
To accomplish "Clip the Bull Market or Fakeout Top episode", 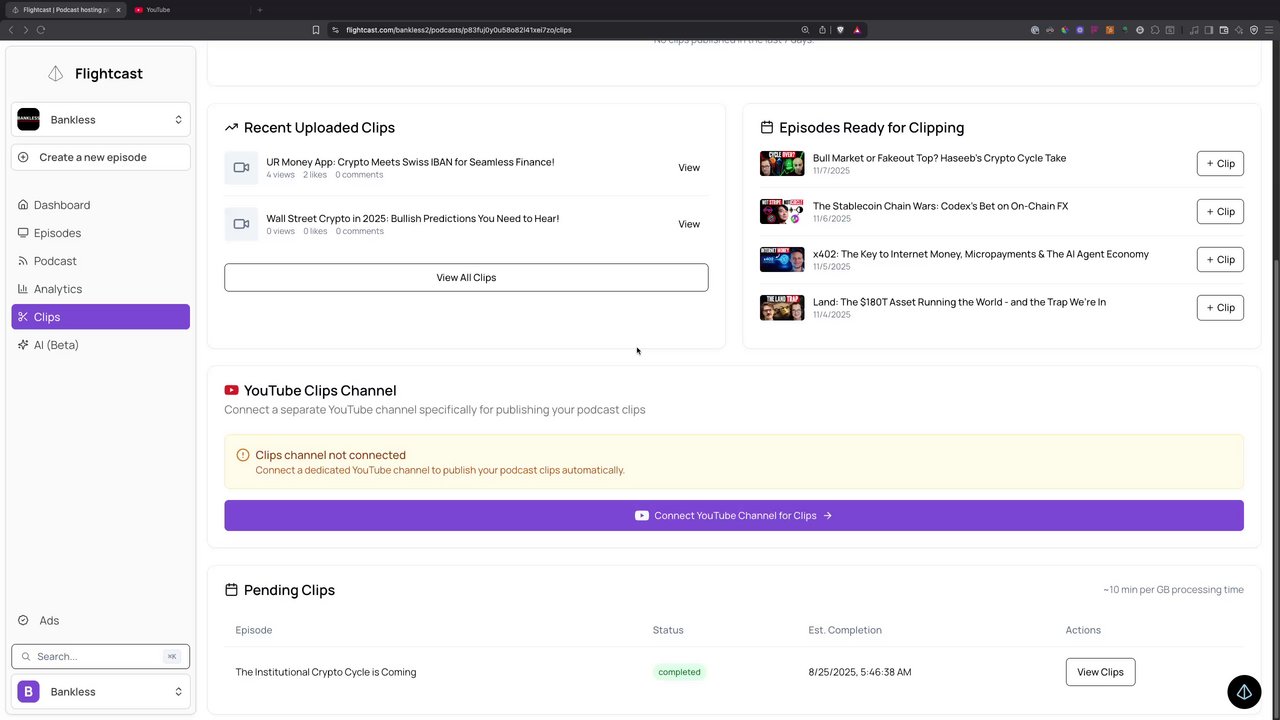I will pyautogui.click(x=1220, y=164).
